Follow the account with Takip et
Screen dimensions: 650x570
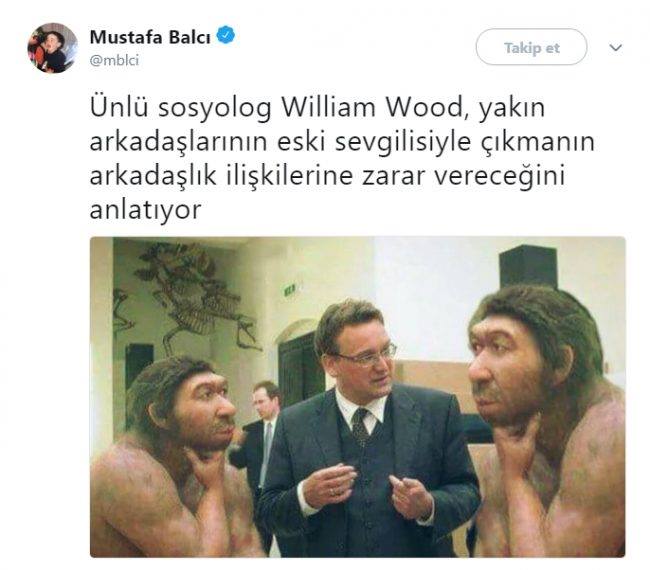click(x=531, y=47)
